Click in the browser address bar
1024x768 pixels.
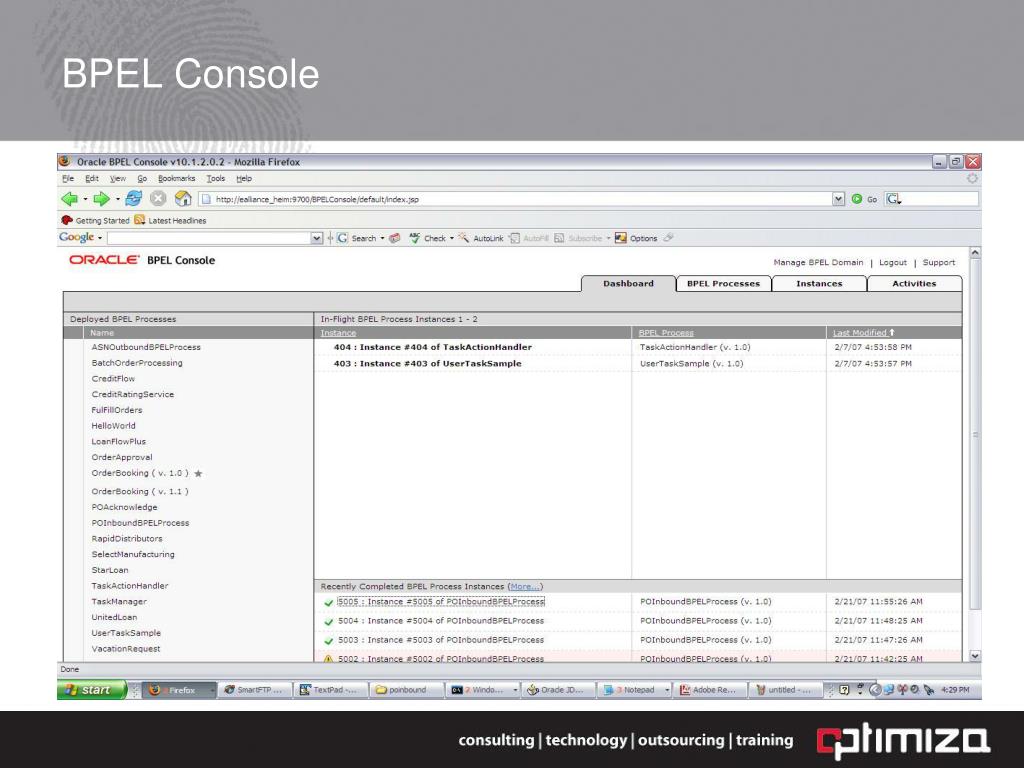515,199
